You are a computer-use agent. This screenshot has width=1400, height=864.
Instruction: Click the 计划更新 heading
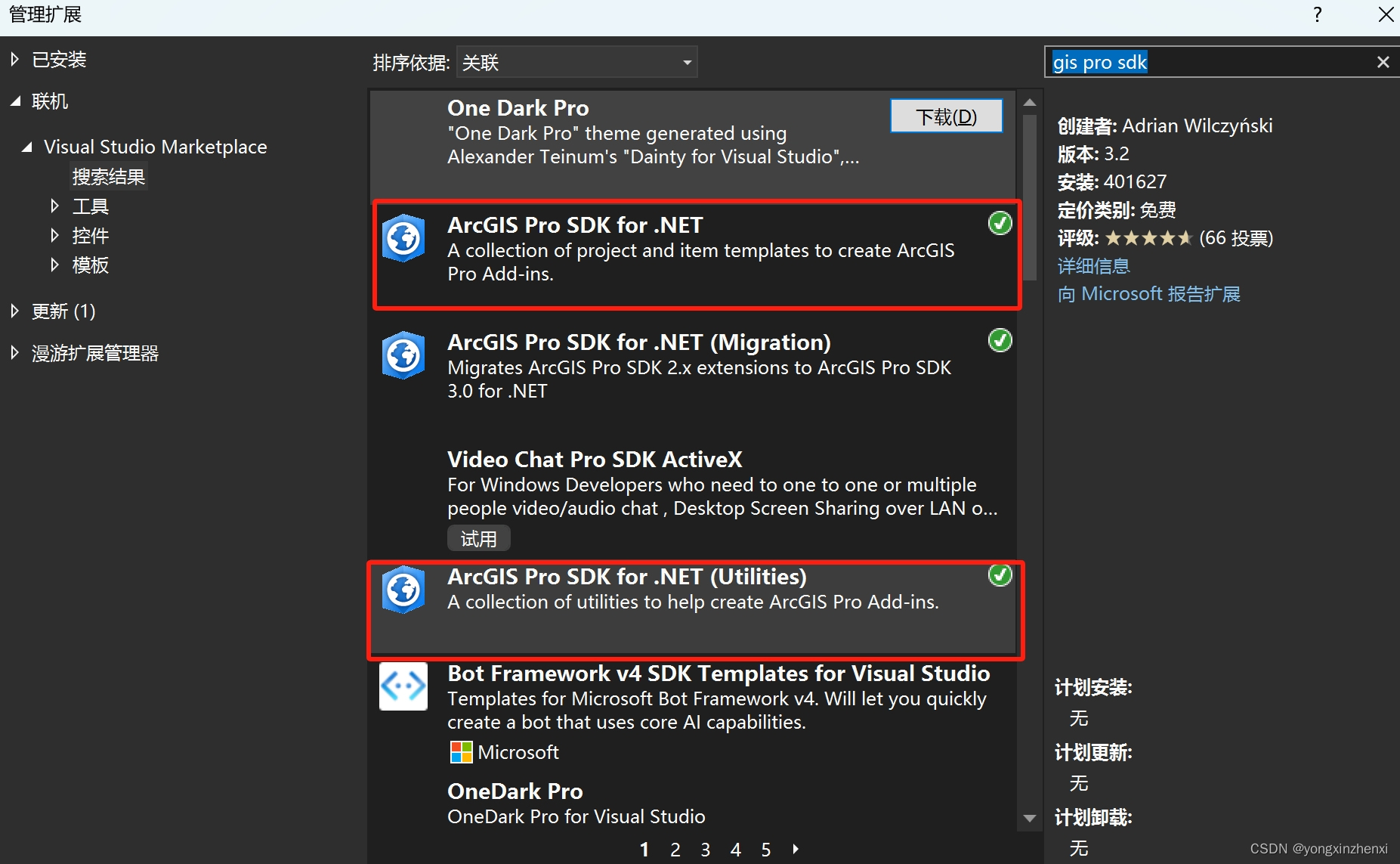point(1093,752)
